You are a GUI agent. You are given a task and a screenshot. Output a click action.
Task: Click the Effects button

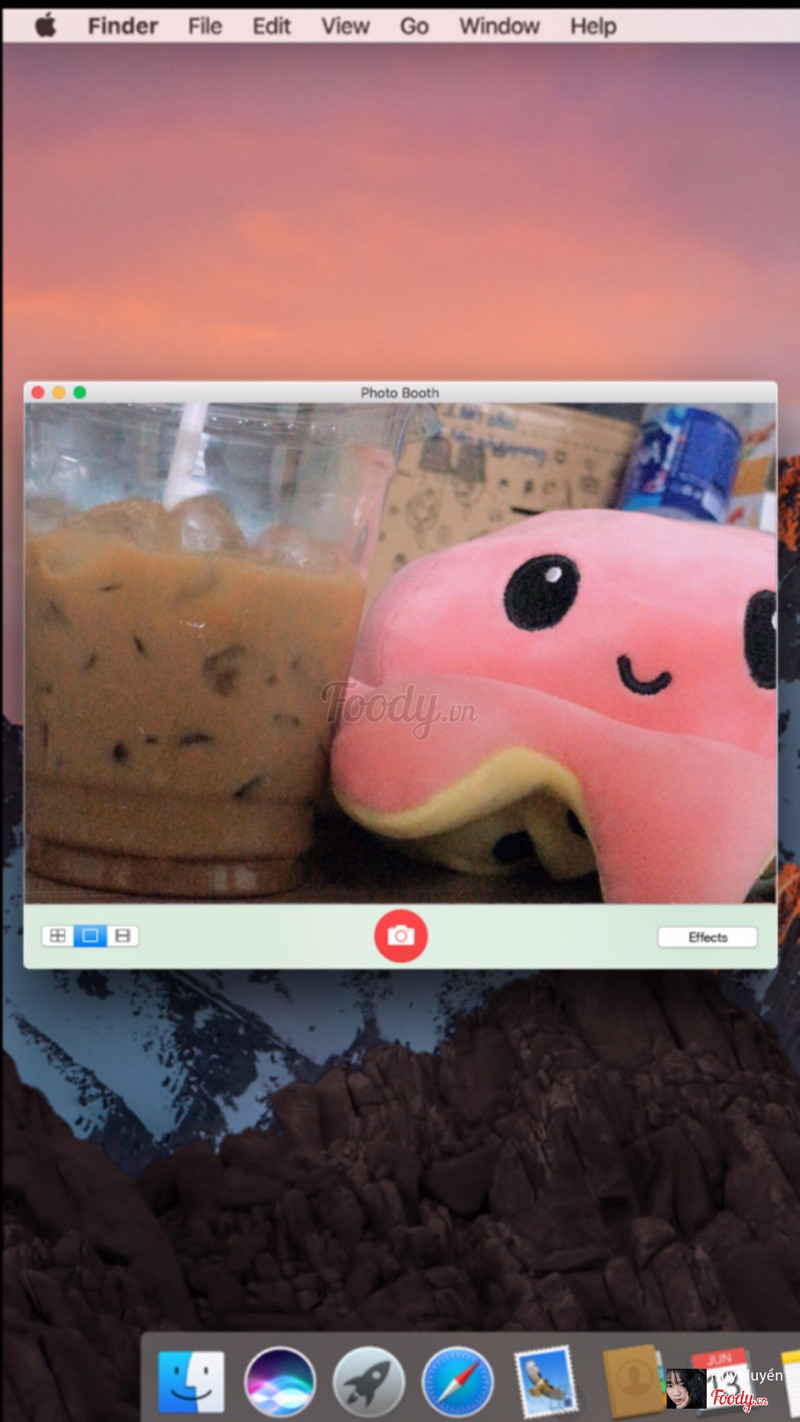(x=707, y=937)
